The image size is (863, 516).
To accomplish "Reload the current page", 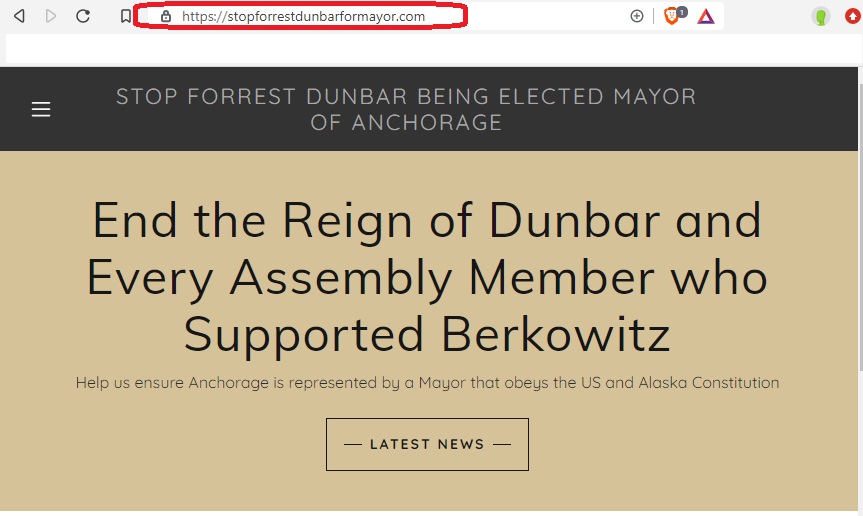I will click(x=83, y=16).
